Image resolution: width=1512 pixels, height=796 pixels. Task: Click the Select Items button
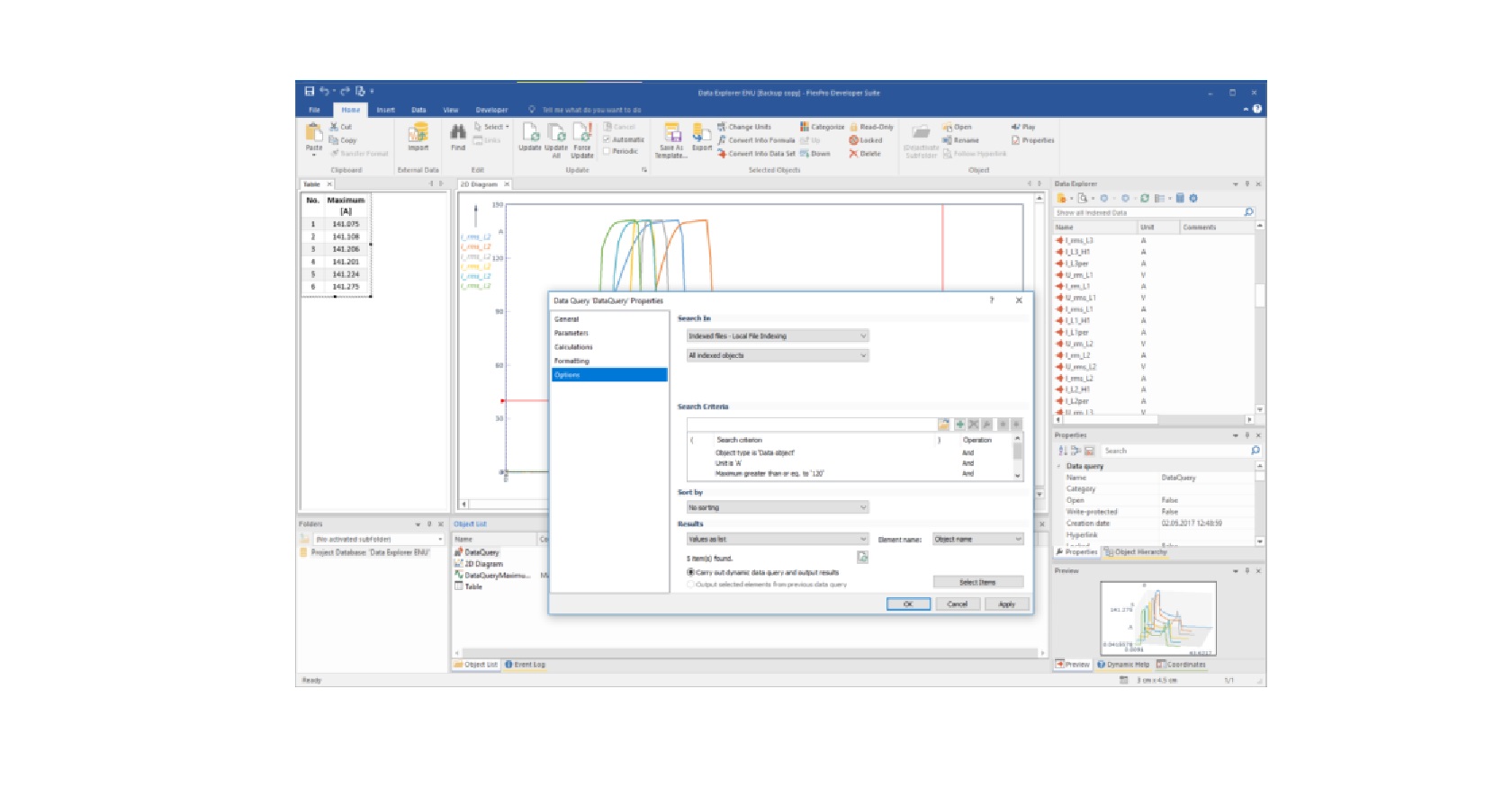pos(978,582)
